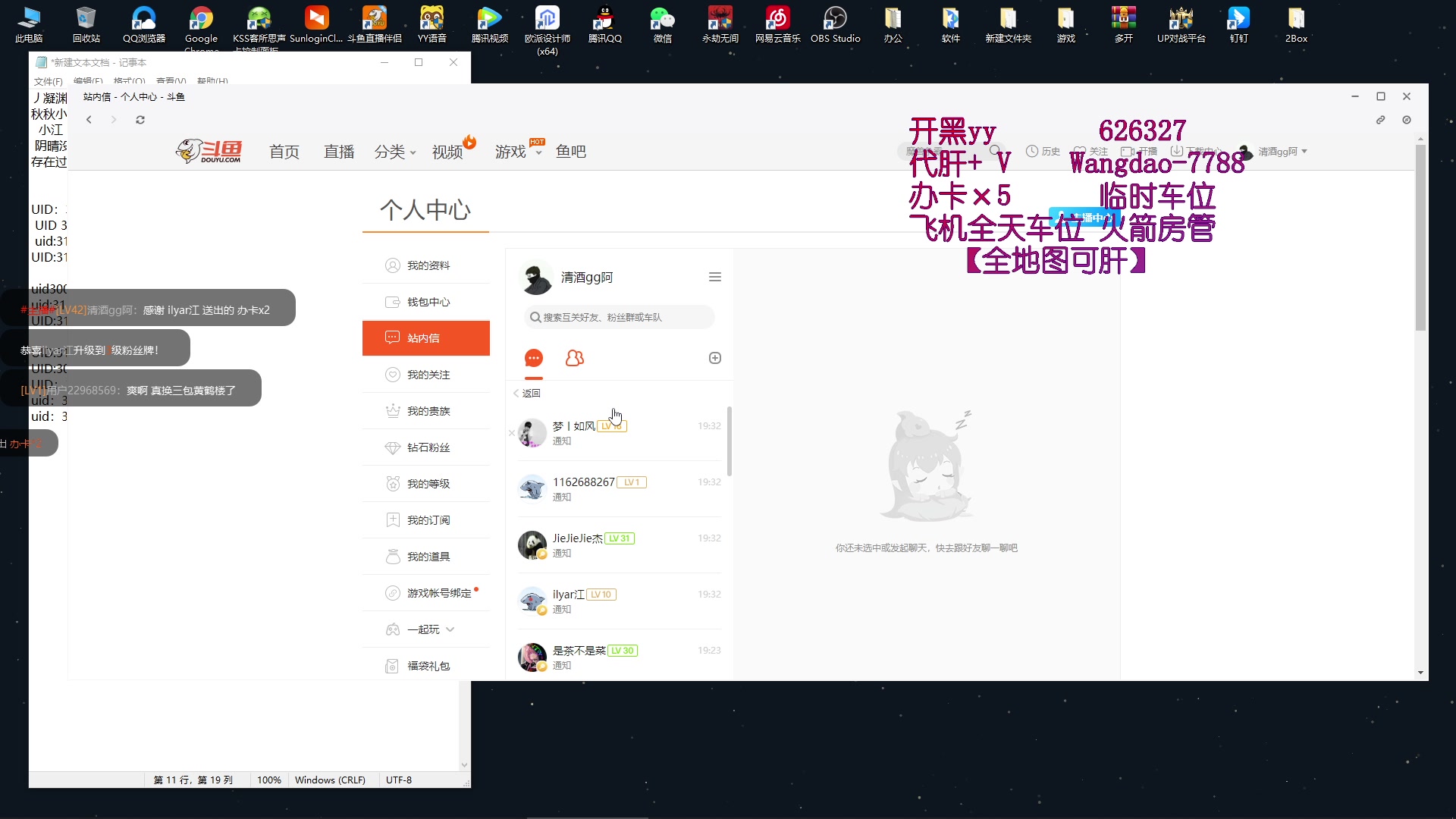
Task: Click the Notepad UTF-8 status entry
Action: (399, 780)
